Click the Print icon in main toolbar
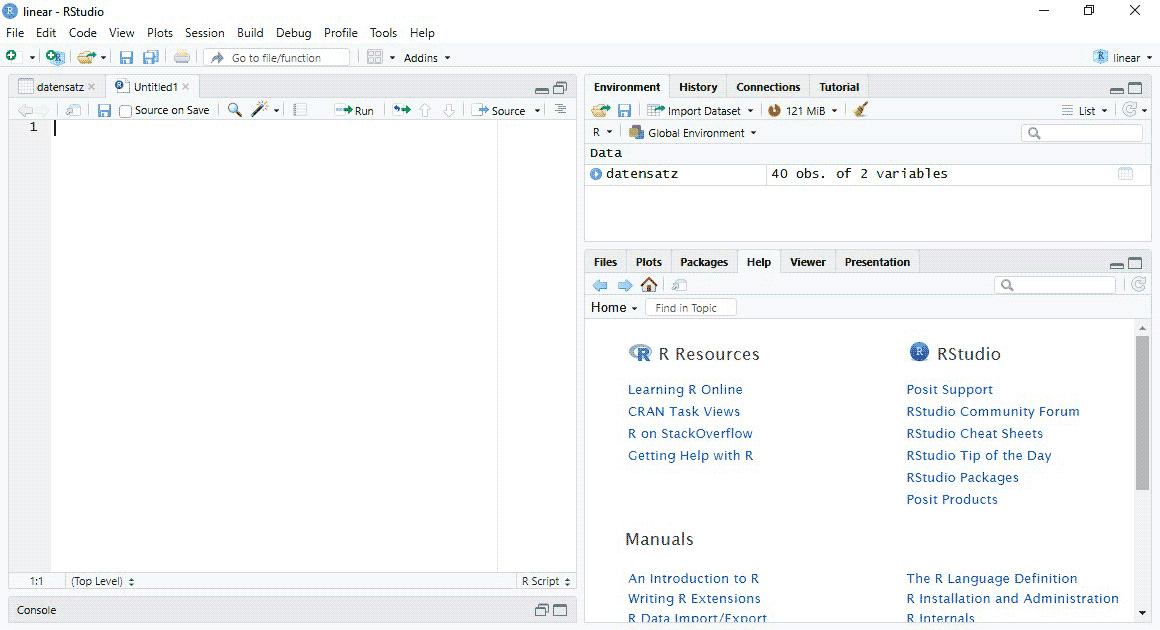This screenshot has width=1160, height=630. 182,57
